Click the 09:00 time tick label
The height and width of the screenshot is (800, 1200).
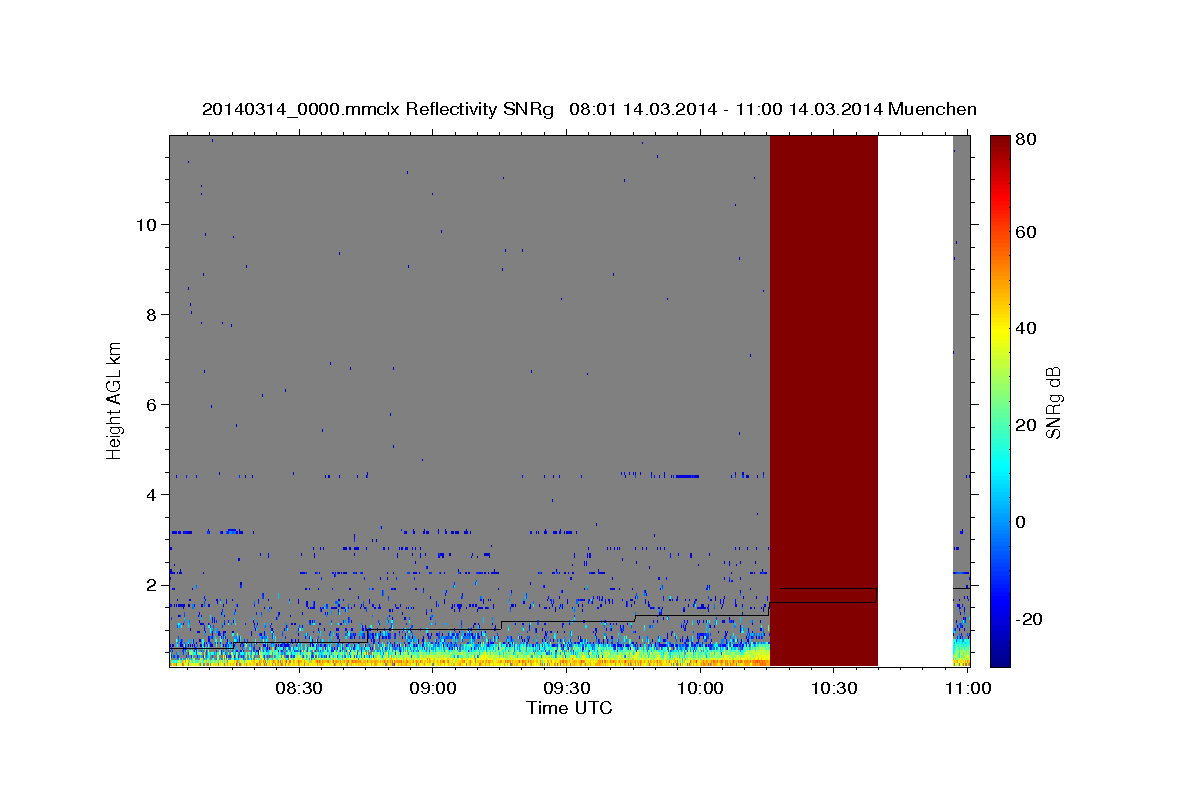click(433, 689)
